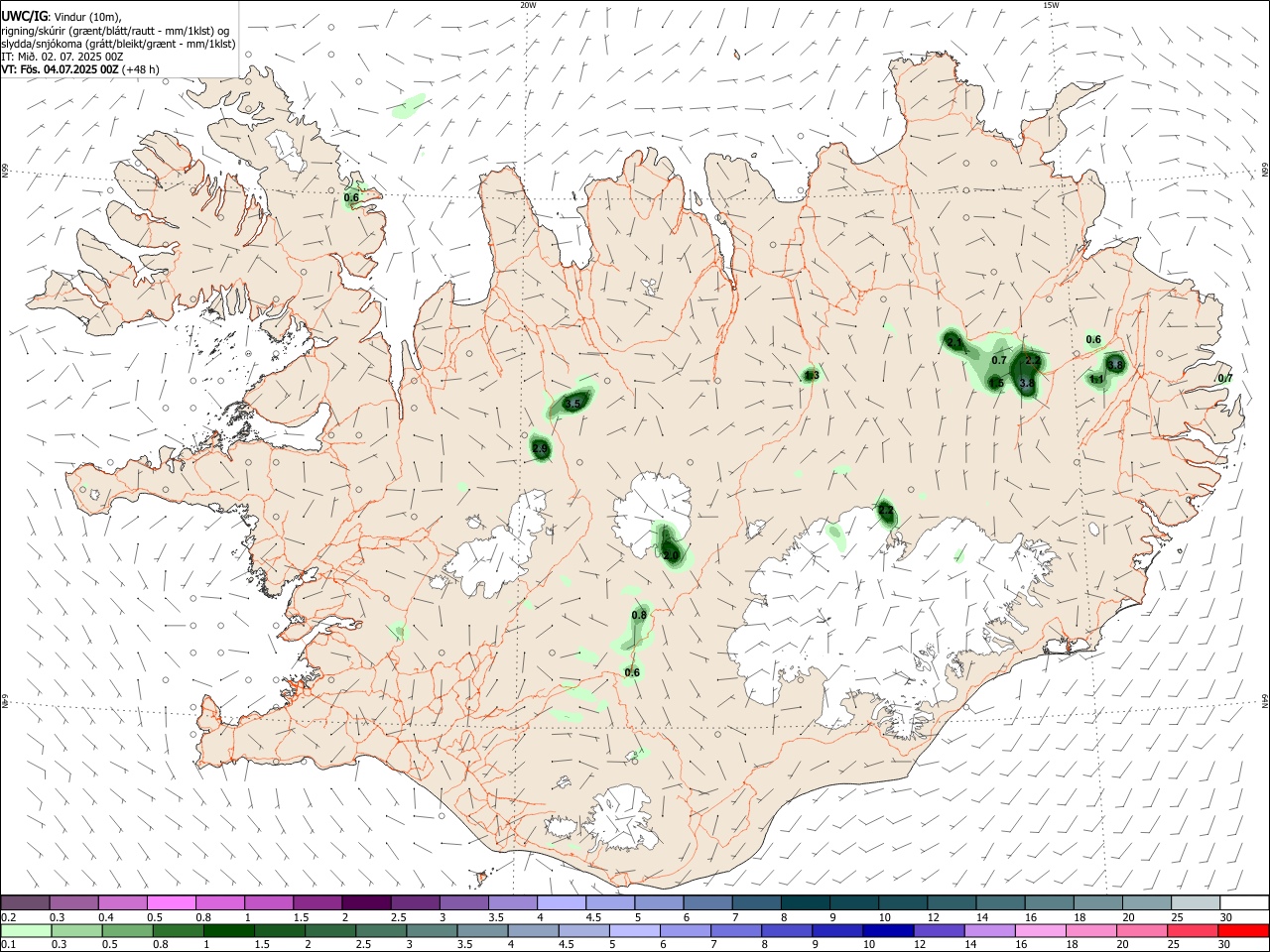Click the 'UWC/IG: Vindur (10m)' title text
This screenshot has width=1270, height=952.
[x=61, y=17]
